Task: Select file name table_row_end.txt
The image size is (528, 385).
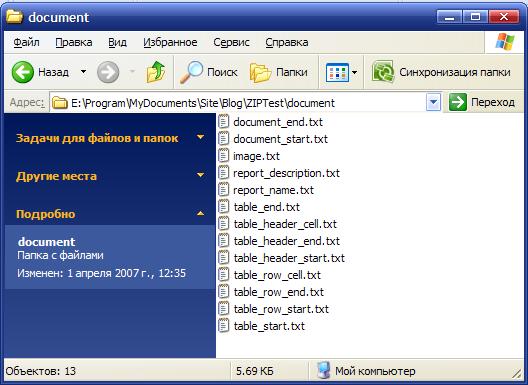Action: coord(278,292)
